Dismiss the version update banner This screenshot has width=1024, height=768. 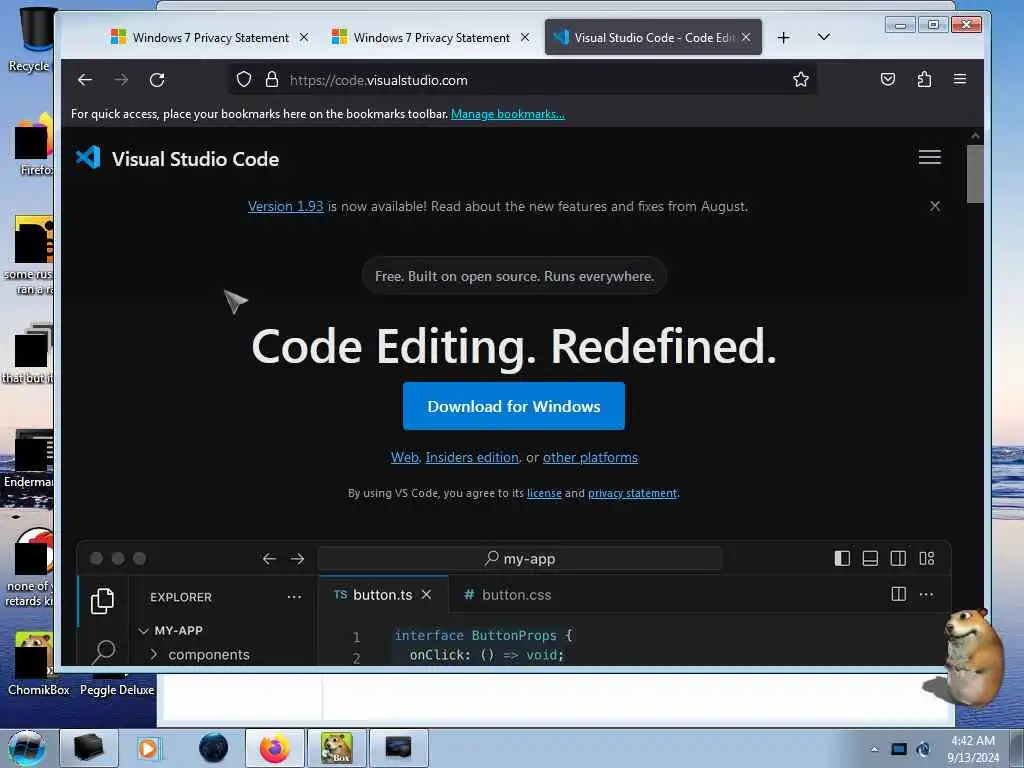[935, 206]
